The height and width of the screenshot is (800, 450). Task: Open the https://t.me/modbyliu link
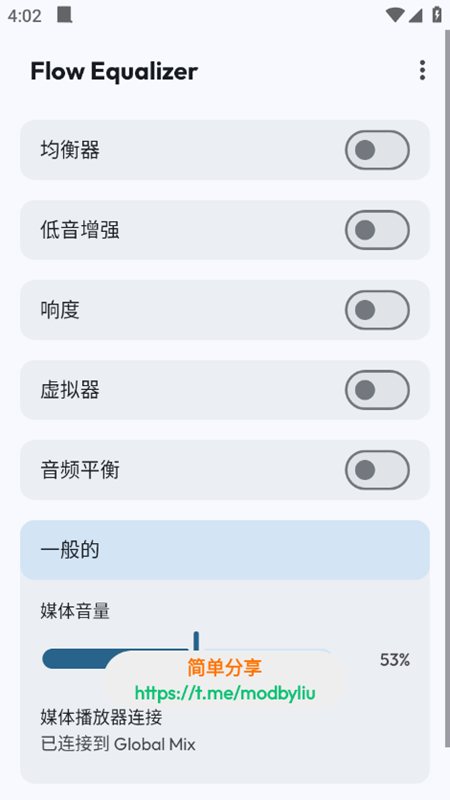pos(225,693)
